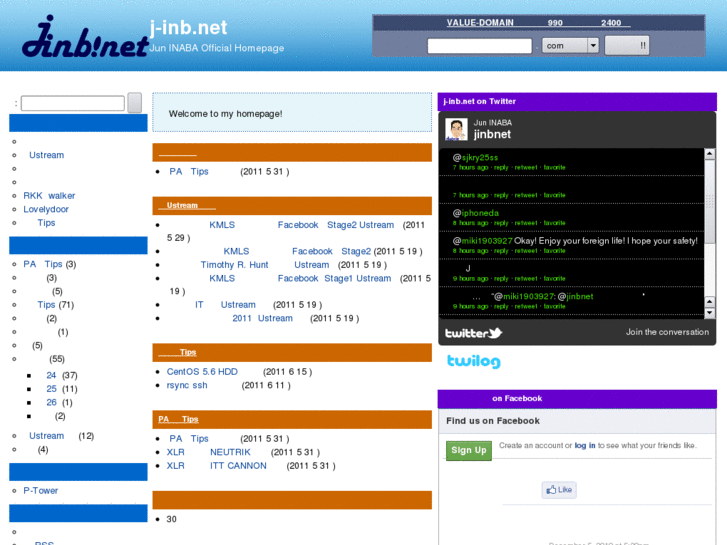
Task: Click Twitter widget scrollbar up arrow
Action: (x=709, y=154)
